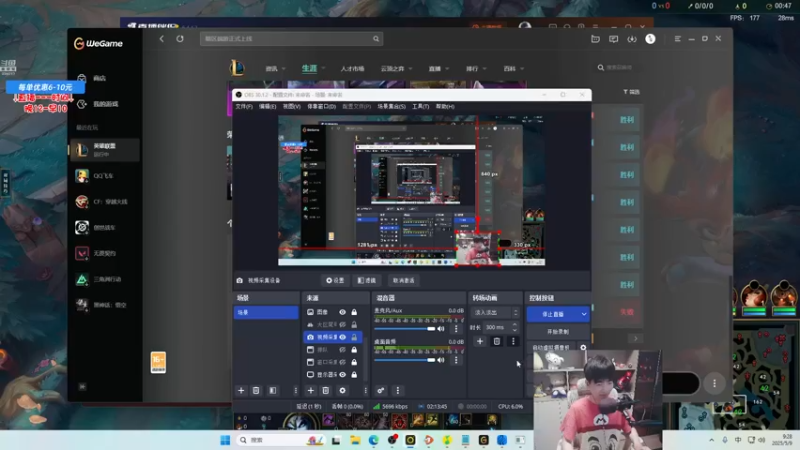Open WeGame messages icon in title bar
The image size is (800, 450).
point(613,39)
